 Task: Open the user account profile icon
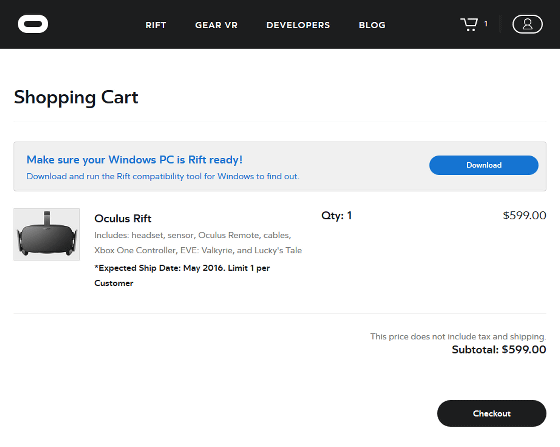(528, 24)
